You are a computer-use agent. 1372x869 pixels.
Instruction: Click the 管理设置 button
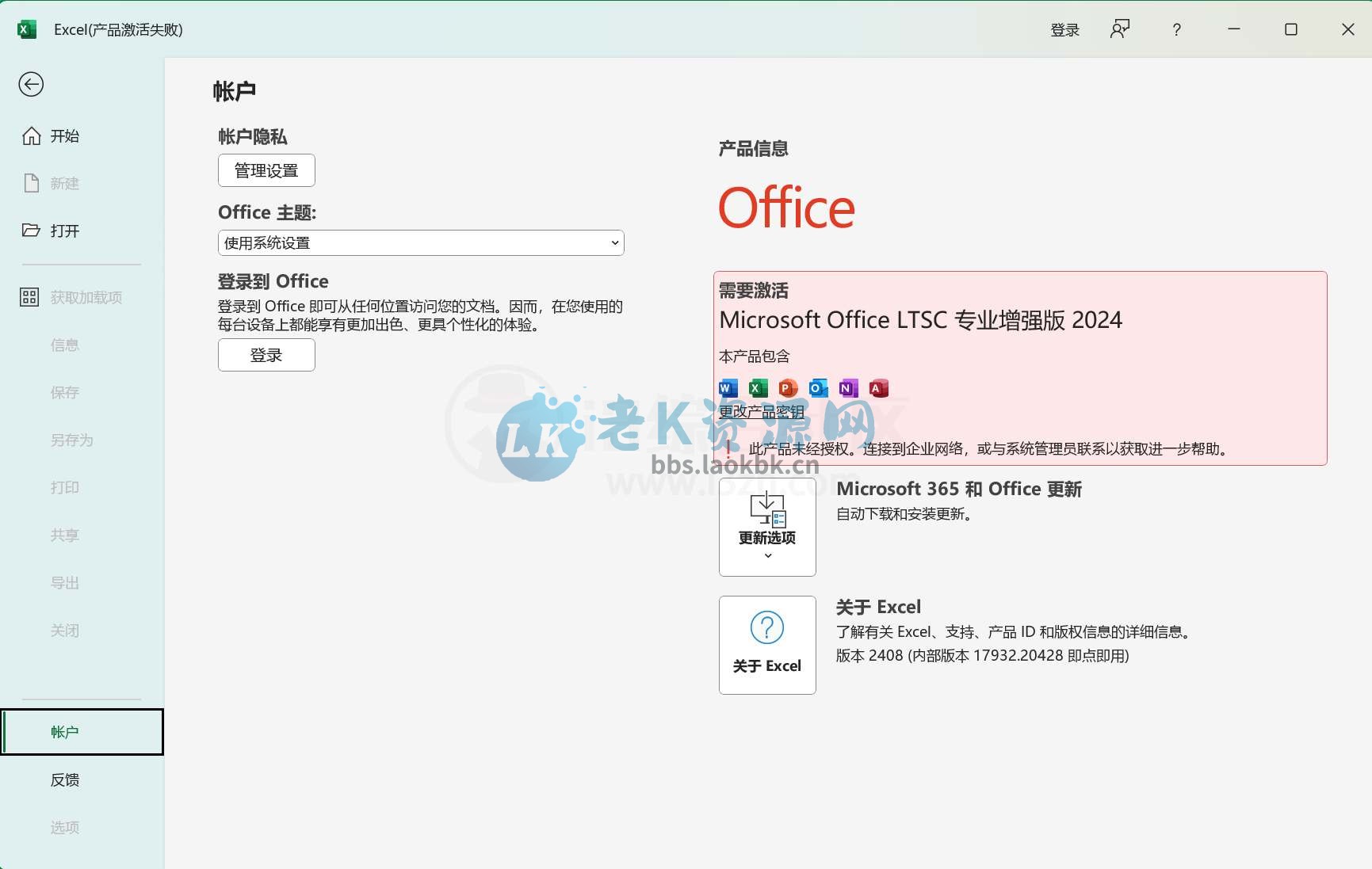[266, 170]
